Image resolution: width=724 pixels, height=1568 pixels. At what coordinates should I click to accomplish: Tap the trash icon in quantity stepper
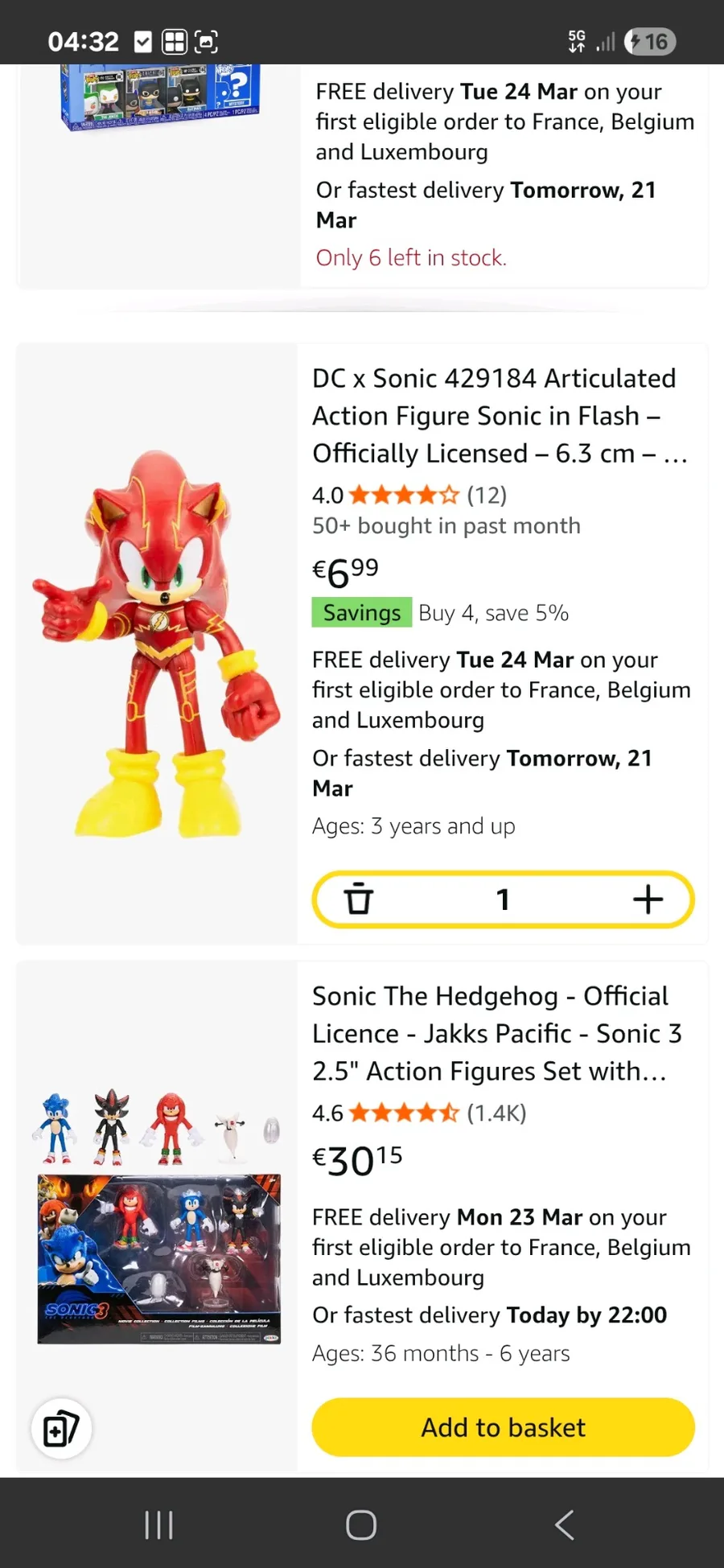359,899
